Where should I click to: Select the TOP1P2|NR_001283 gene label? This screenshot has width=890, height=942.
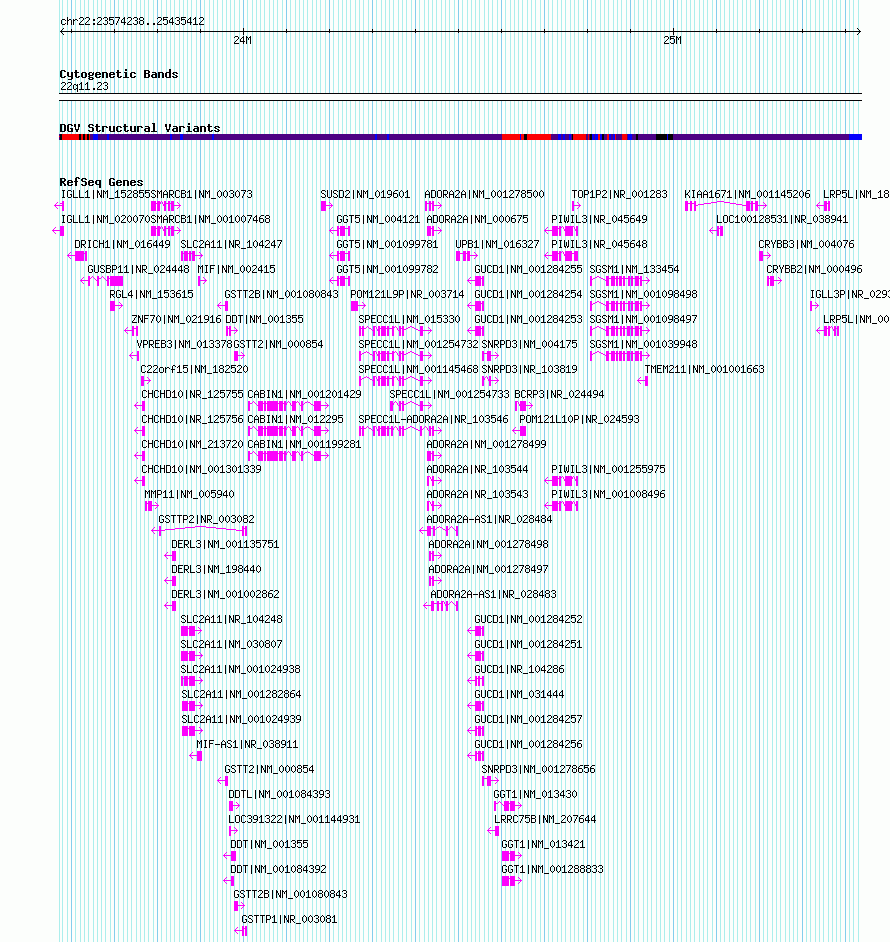620,194
